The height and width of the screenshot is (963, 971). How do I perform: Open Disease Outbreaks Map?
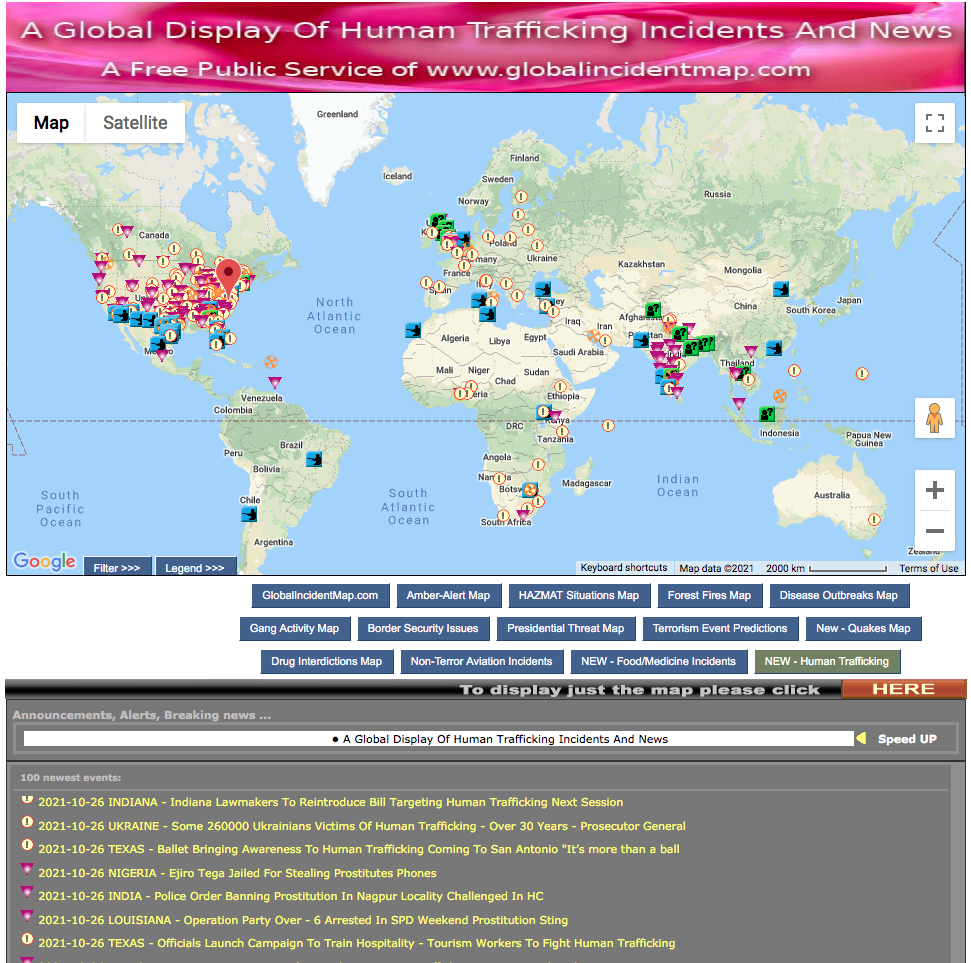pyautogui.click(x=838, y=595)
